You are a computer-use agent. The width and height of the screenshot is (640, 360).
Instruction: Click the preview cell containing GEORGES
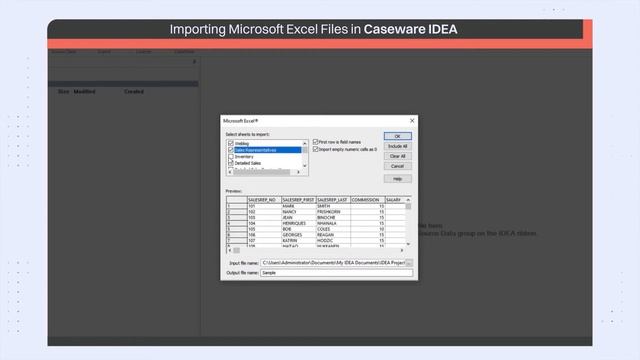299,235
